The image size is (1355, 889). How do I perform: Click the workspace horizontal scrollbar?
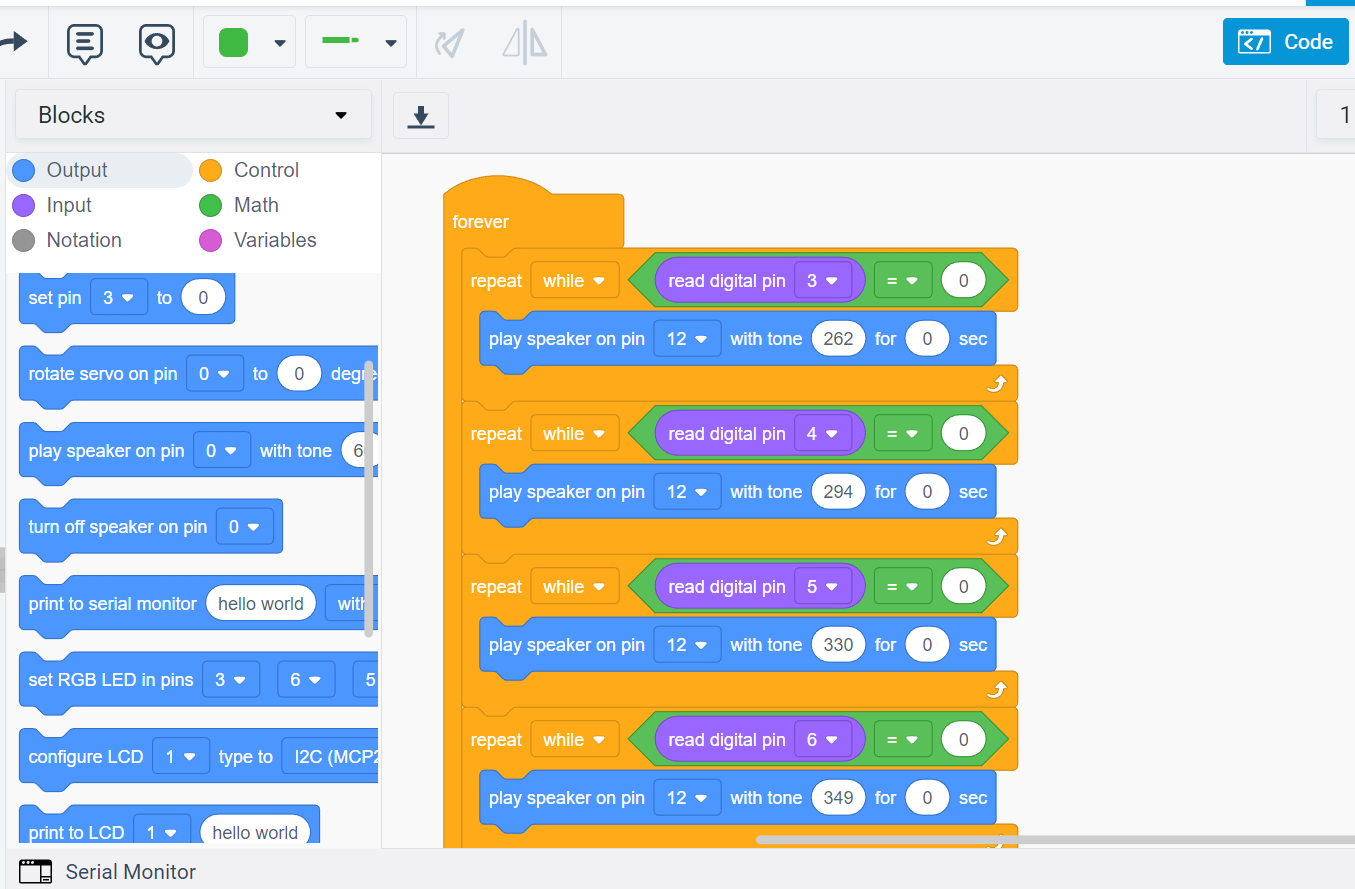point(1055,840)
